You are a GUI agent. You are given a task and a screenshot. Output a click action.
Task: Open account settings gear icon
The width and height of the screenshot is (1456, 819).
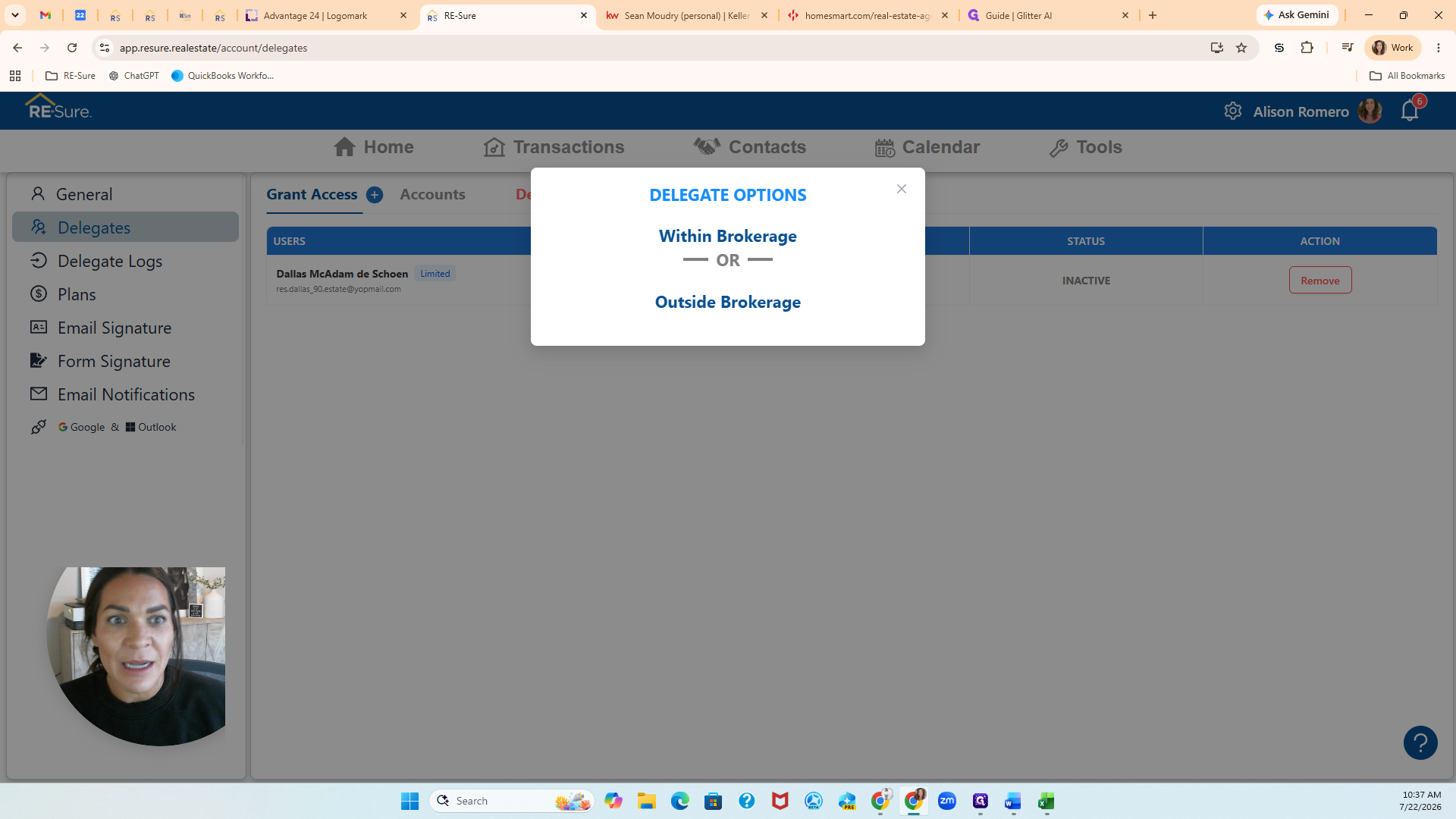[x=1232, y=111]
